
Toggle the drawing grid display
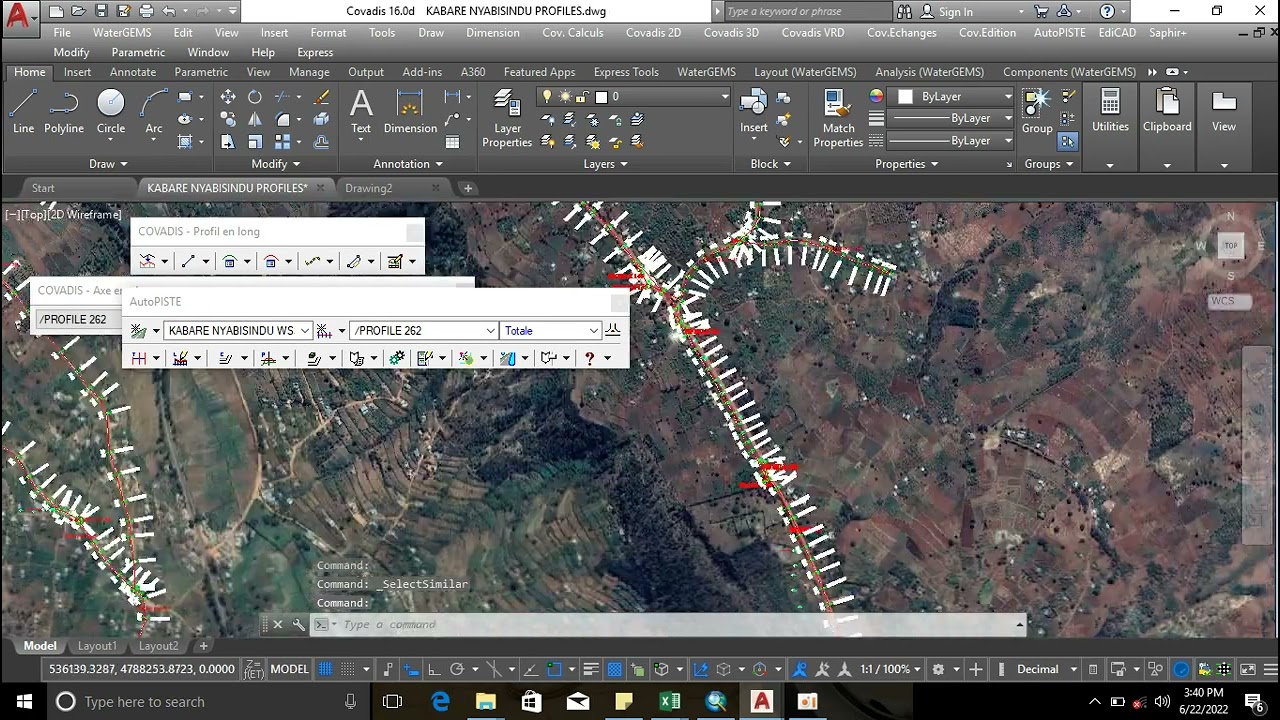pos(325,669)
